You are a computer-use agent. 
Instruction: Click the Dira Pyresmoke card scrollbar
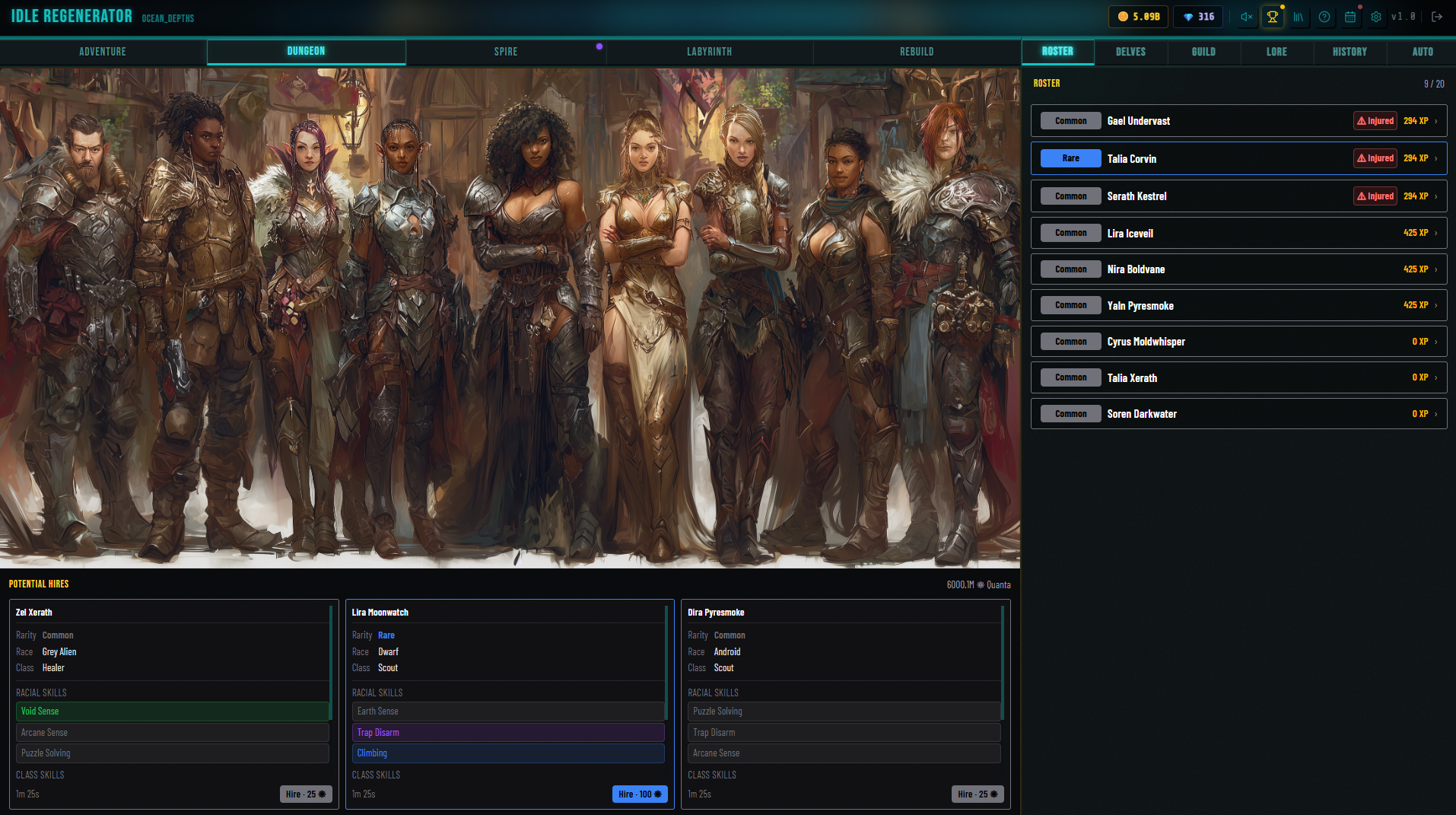[1003, 662]
